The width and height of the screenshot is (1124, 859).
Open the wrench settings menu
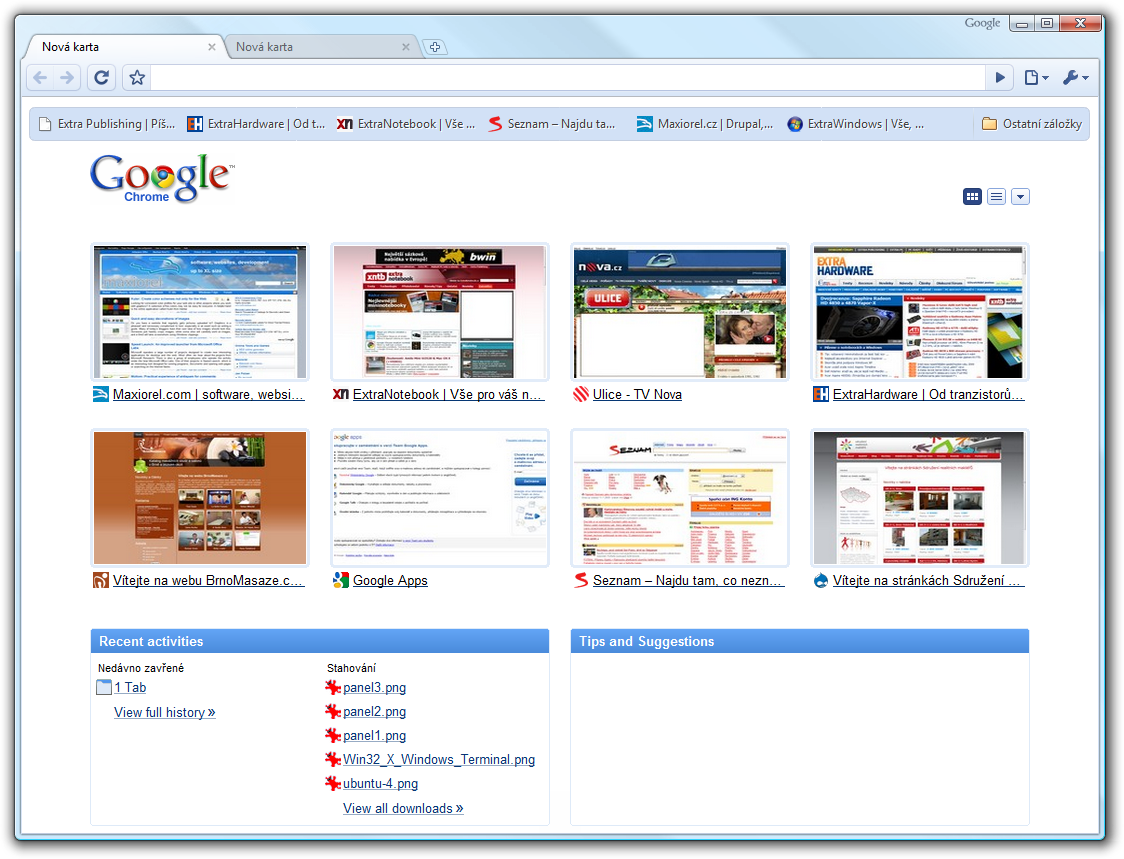(1075, 77)
